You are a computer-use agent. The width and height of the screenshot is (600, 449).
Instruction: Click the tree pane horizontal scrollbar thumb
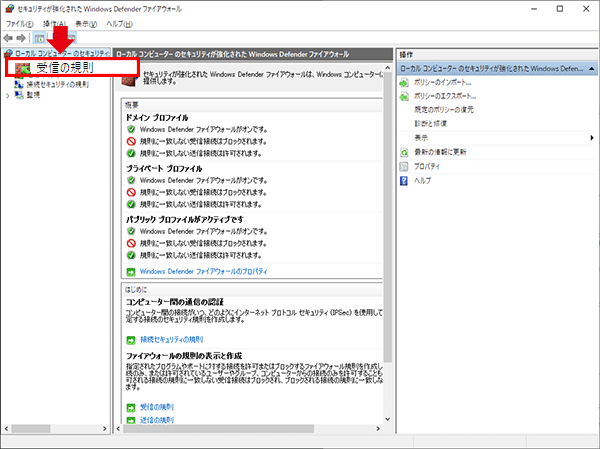[x=31, y=429]
